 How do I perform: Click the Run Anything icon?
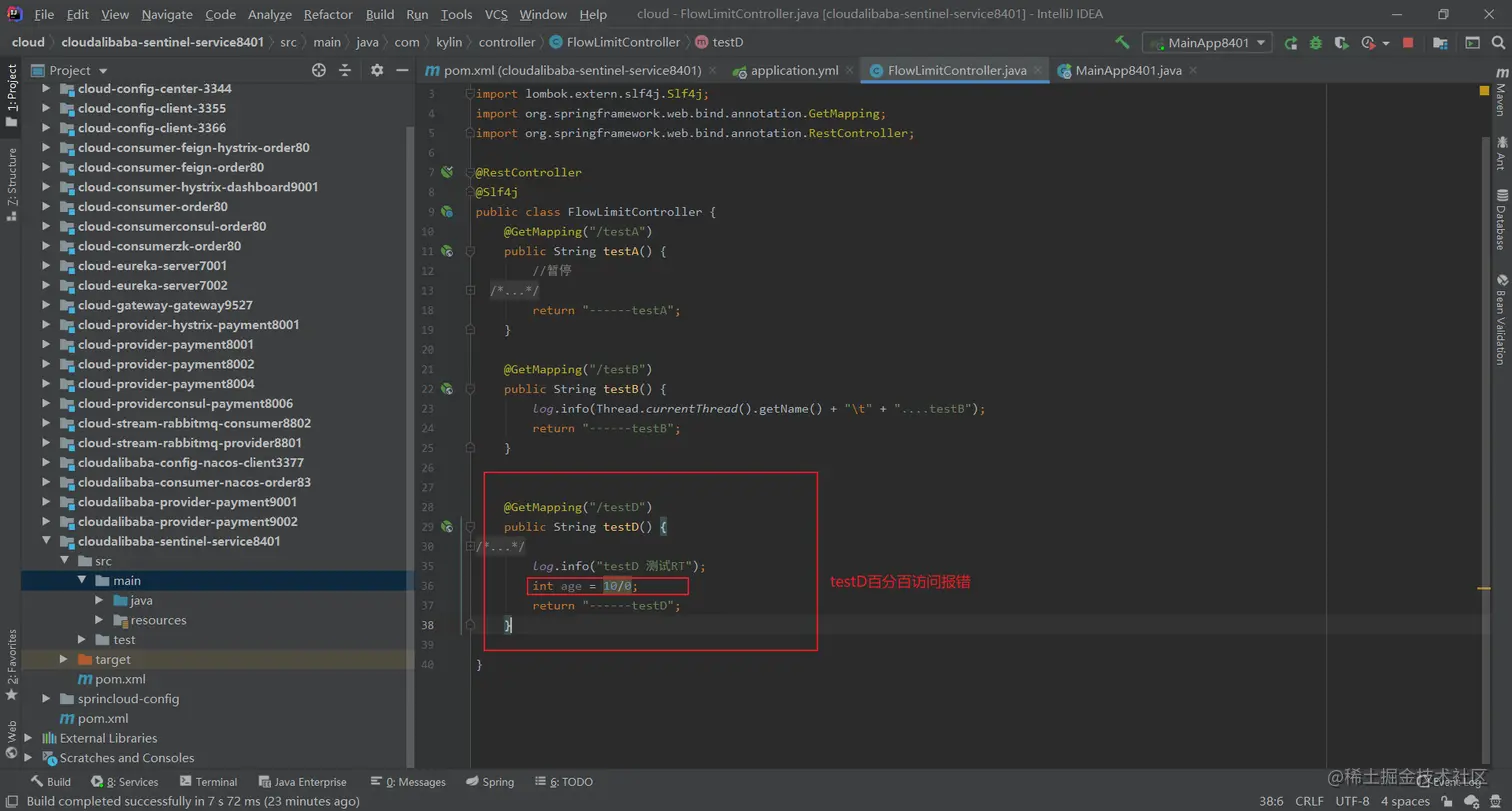point(1472,43)
